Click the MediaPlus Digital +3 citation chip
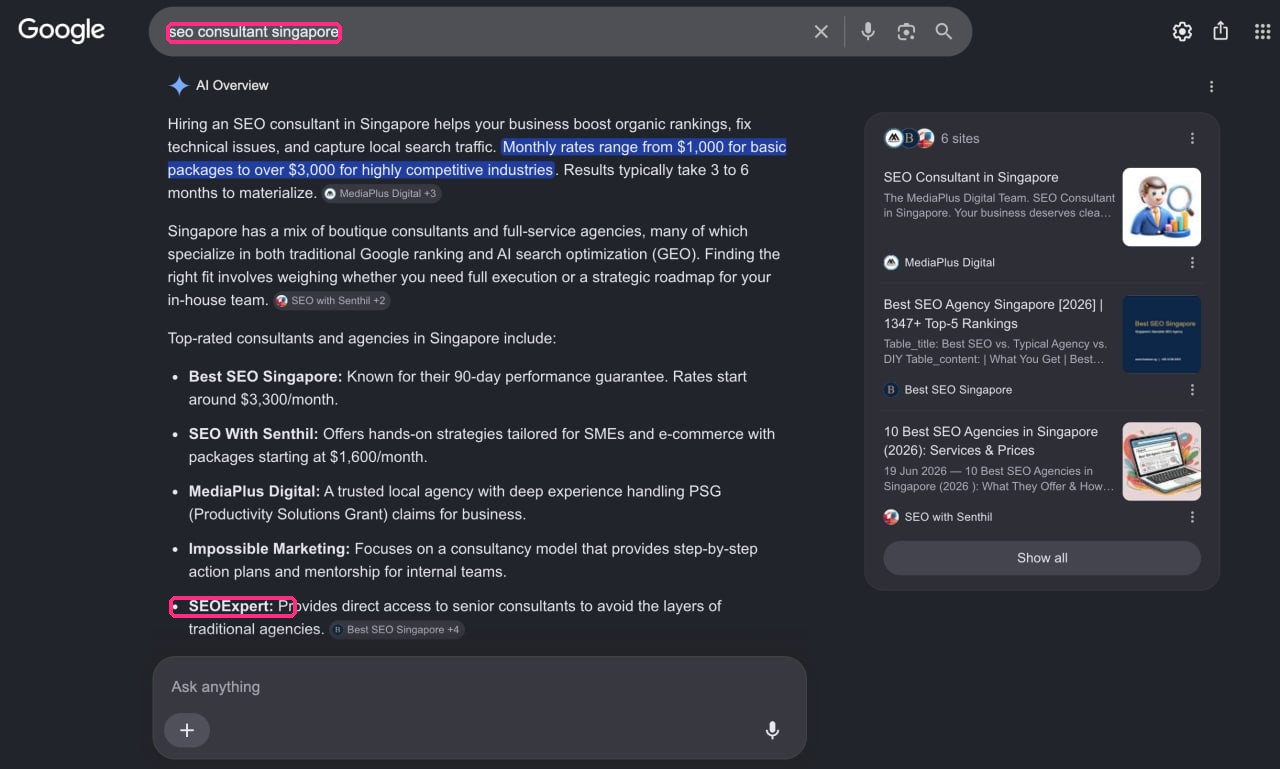 coord(381,193)
